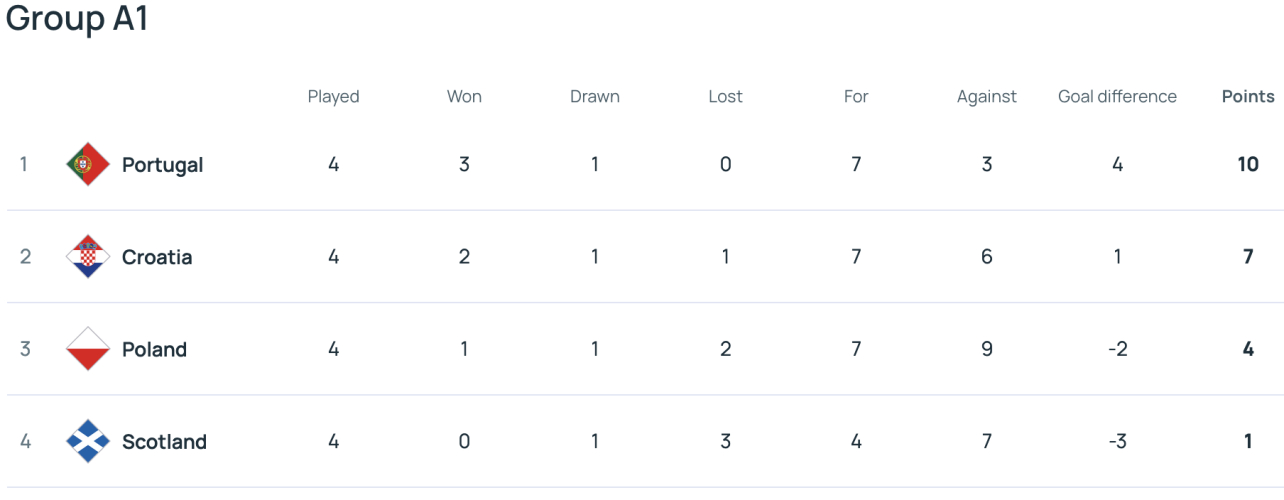
Task: Click the Croatia flag icon
Action: 88,257
